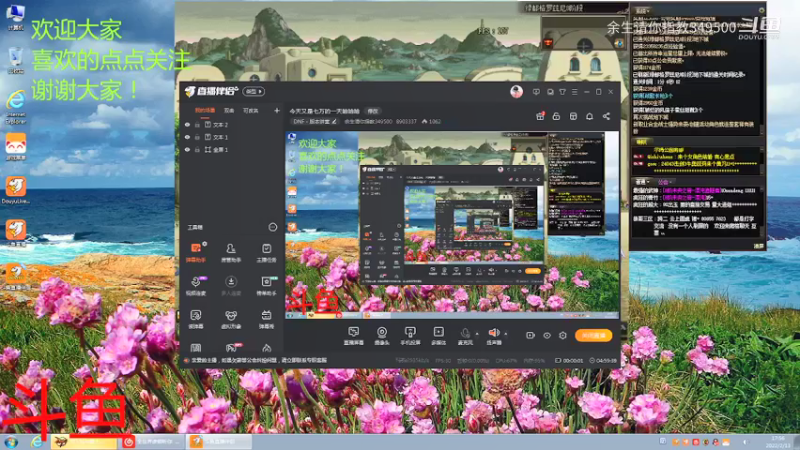
Task: Add a new scene with plus button
Action: pyautogui.click(x=277, y=111)
